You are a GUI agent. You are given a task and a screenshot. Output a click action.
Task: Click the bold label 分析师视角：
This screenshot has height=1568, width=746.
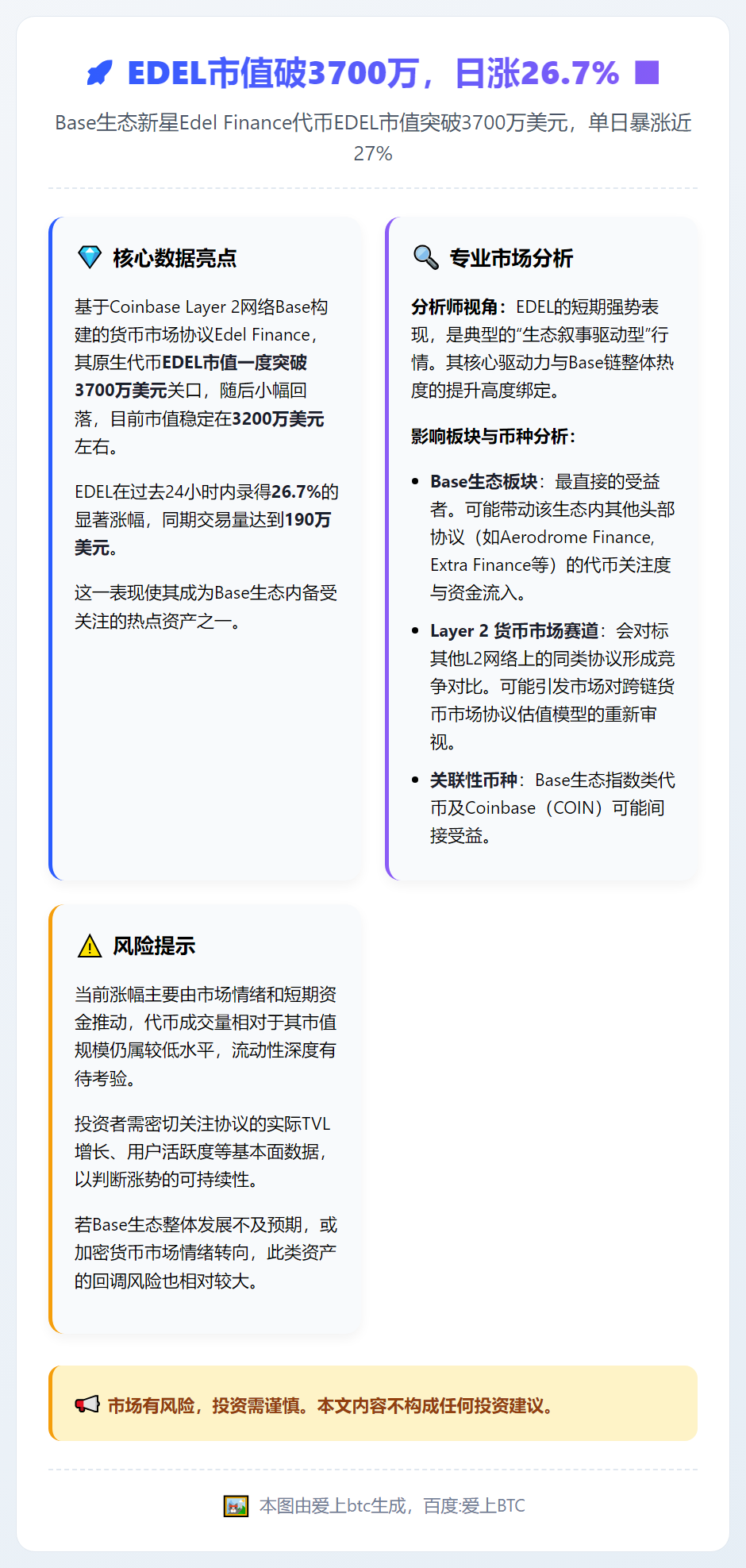click(460, 307)
